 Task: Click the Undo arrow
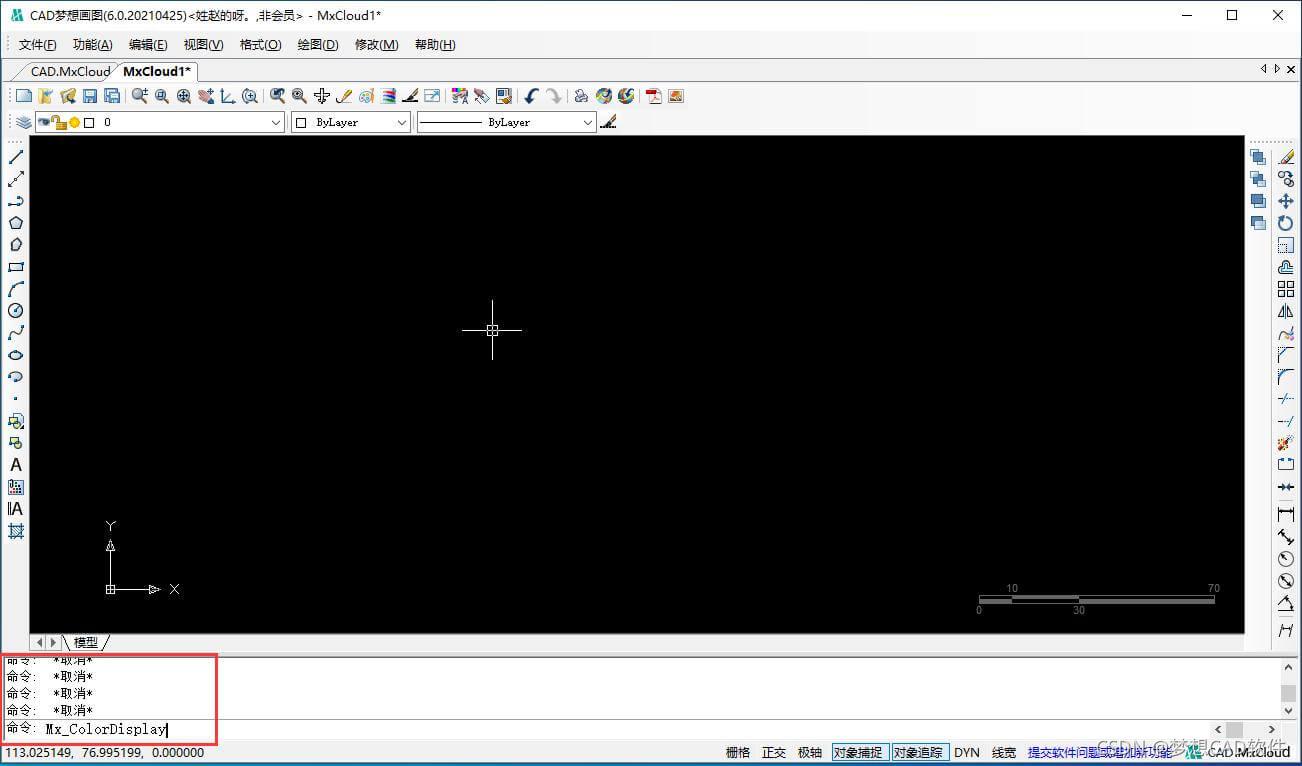pyautogui.click(x=531, y=96)
